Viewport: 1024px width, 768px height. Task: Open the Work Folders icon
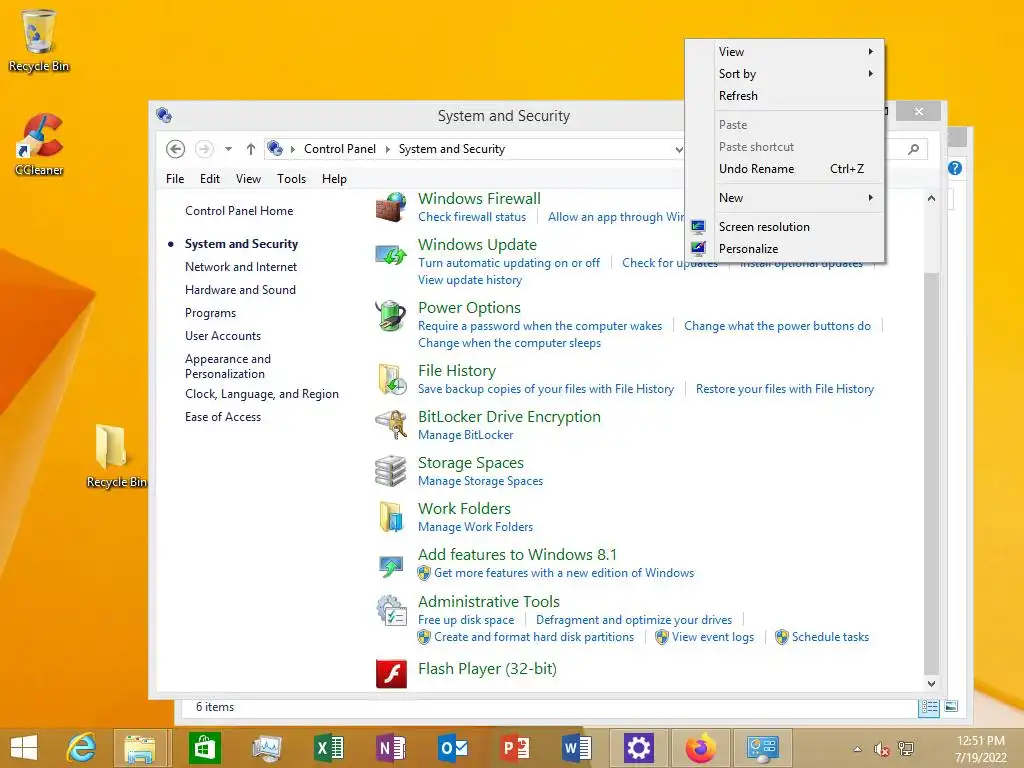click(x=391, y=517)
